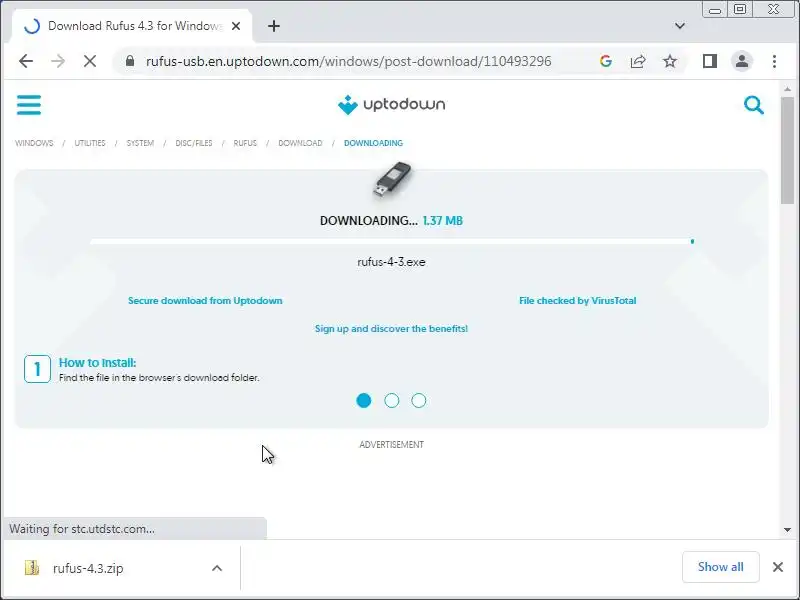Click the share page icon
The image size is (800, 600).
(638, 61)
